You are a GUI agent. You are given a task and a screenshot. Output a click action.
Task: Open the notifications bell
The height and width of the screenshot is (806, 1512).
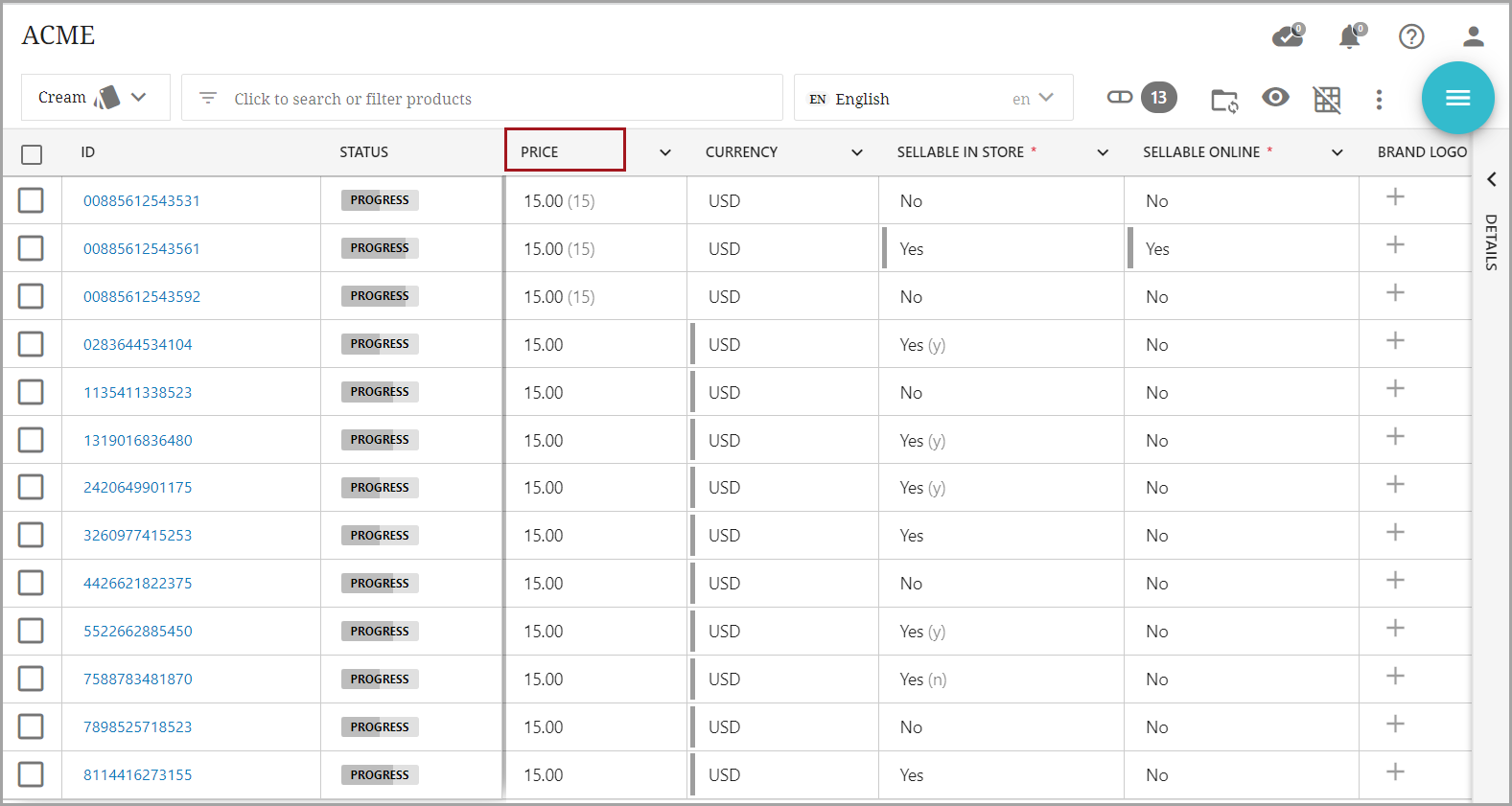coord(1349,36)
